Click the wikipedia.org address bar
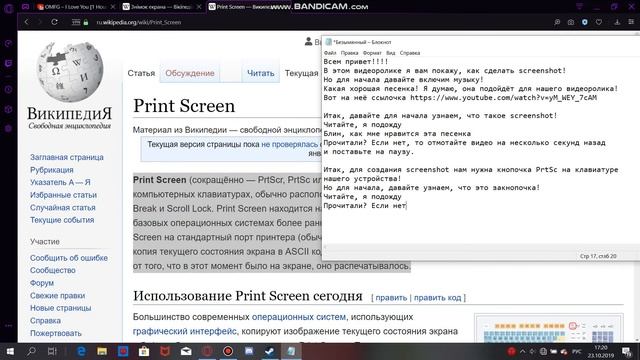Image resolution: width=640 pixels, height=360 pixels. coord(139,22)
